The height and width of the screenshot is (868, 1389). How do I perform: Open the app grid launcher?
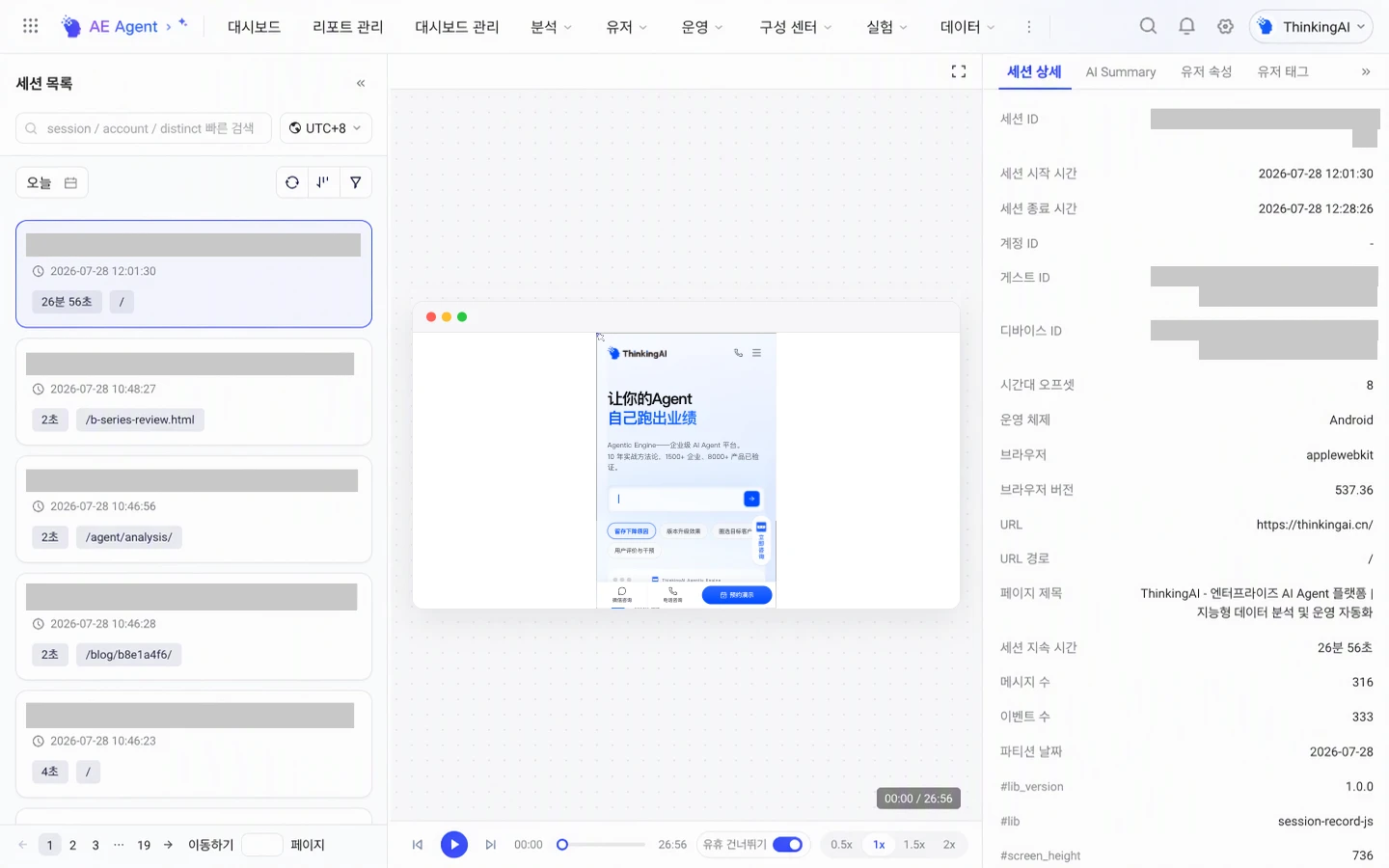pyautogui.click(x=31, y=26)
